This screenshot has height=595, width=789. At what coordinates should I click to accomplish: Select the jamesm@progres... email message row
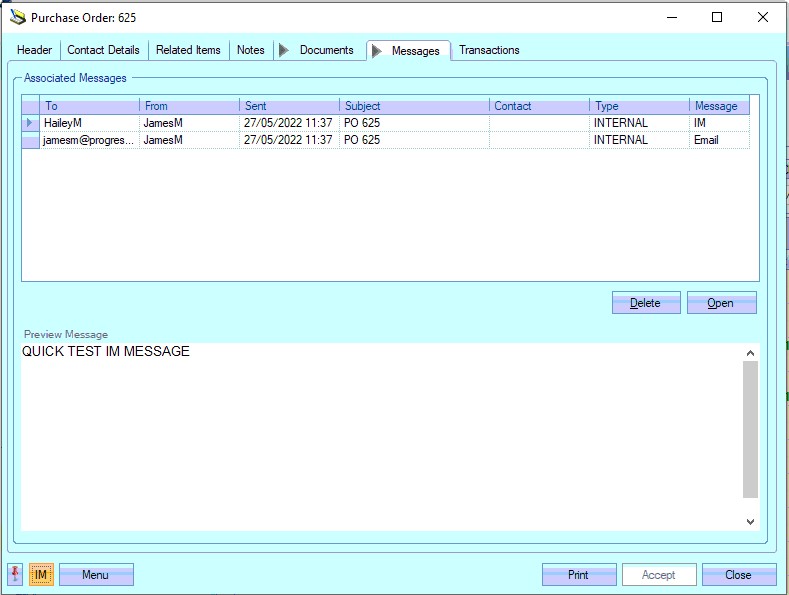click(90, 140)
